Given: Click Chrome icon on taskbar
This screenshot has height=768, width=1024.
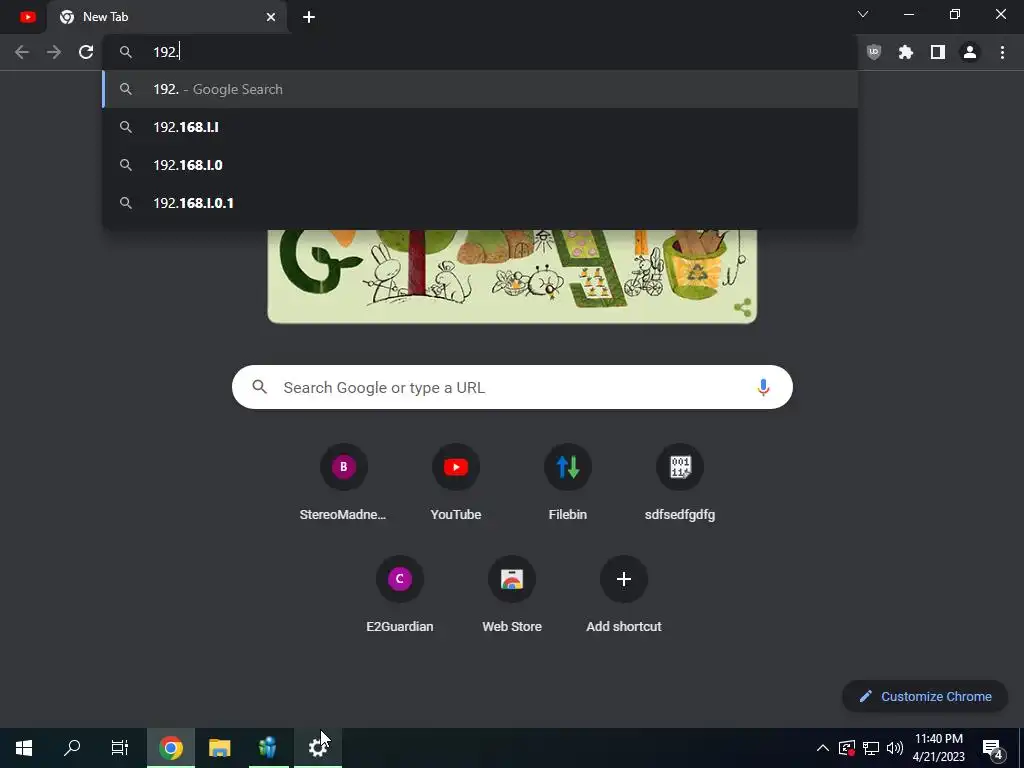Looking at the screenshot, I should (171, 748).
